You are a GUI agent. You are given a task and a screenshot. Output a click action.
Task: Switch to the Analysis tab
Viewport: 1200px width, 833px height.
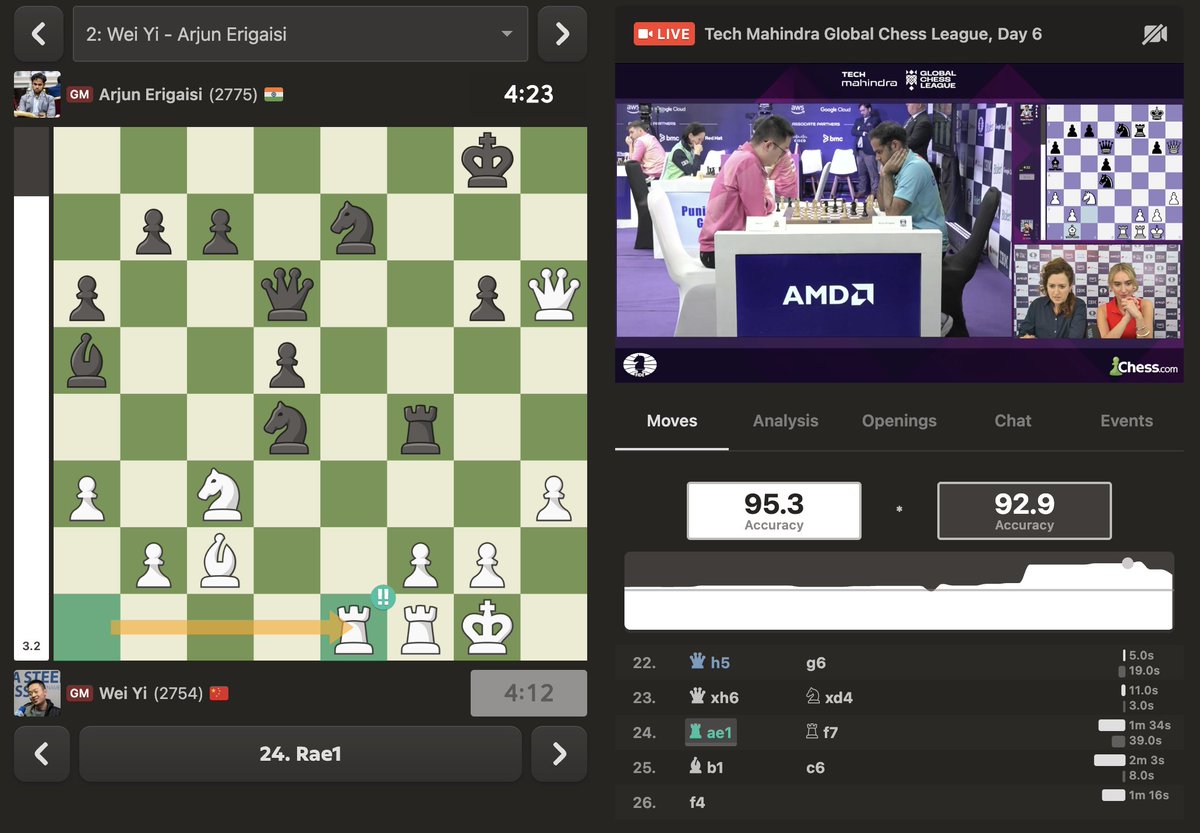pyautogui.click(x=785, y=421)
